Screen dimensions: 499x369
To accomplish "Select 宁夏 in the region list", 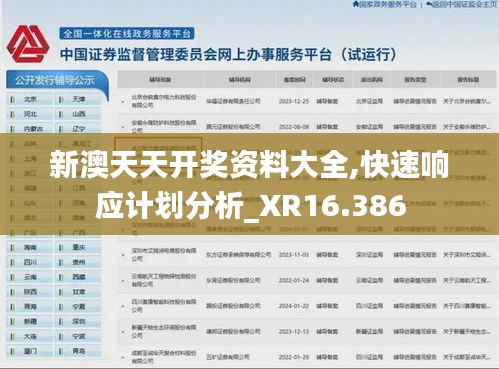I will pos(79,307).
